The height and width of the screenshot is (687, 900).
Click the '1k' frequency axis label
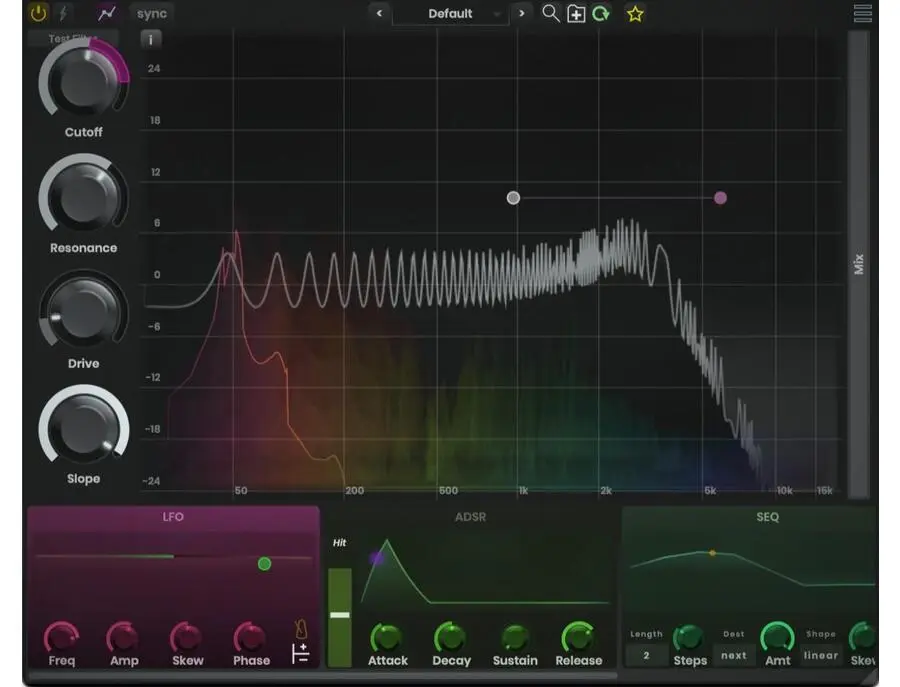pyautogui.click(x=523, y=490)
